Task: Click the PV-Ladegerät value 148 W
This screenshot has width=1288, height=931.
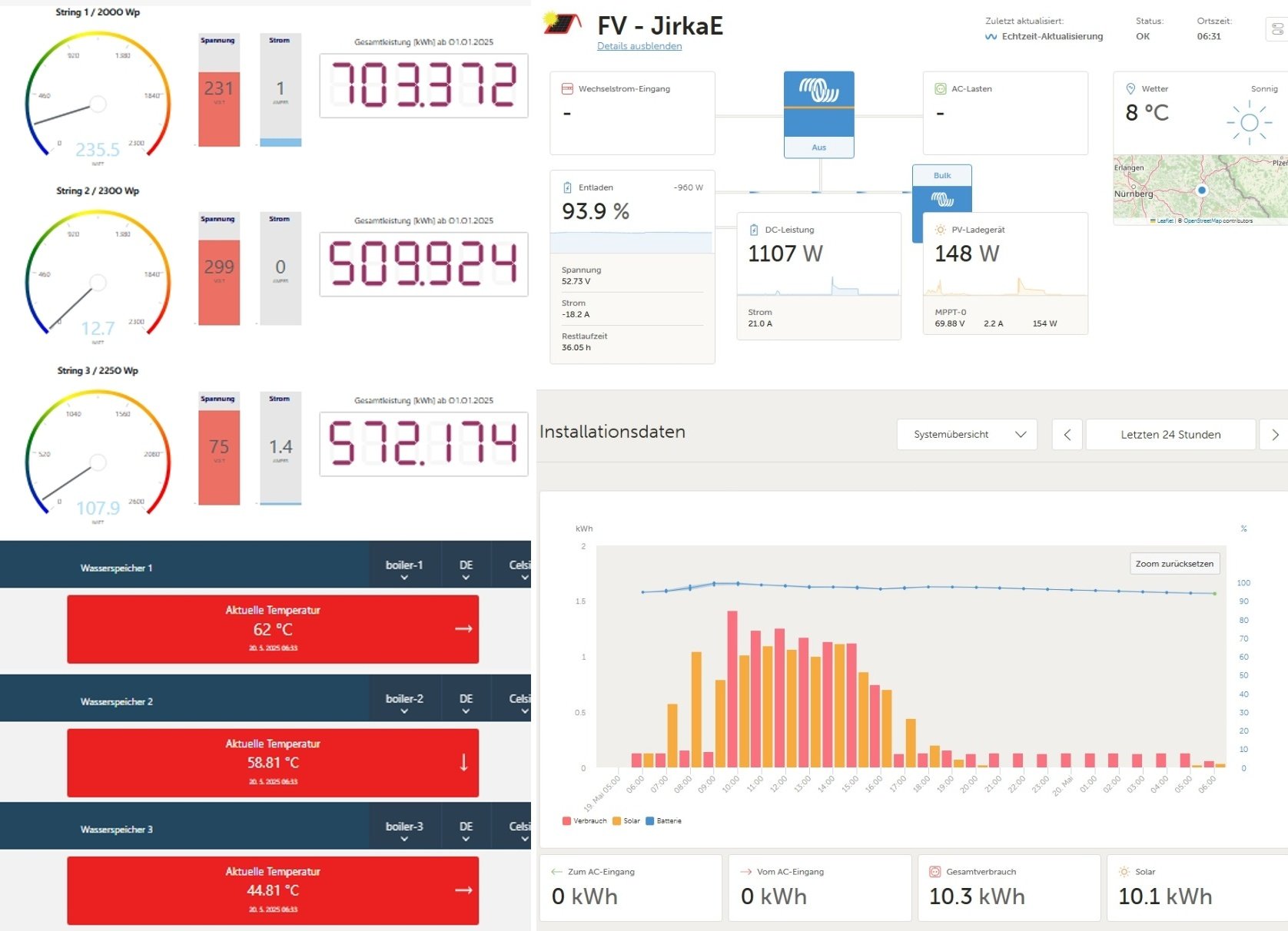Action: [967, 253]
